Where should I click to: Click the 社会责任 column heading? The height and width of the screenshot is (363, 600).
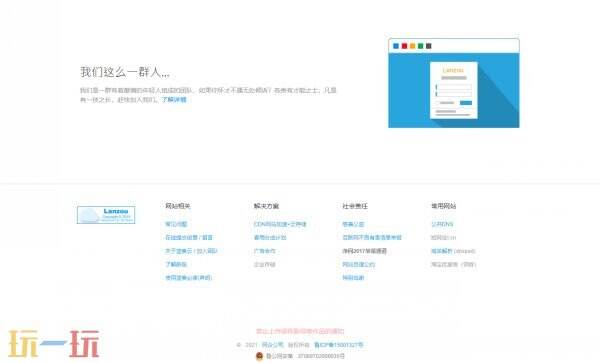click(355, 206)
